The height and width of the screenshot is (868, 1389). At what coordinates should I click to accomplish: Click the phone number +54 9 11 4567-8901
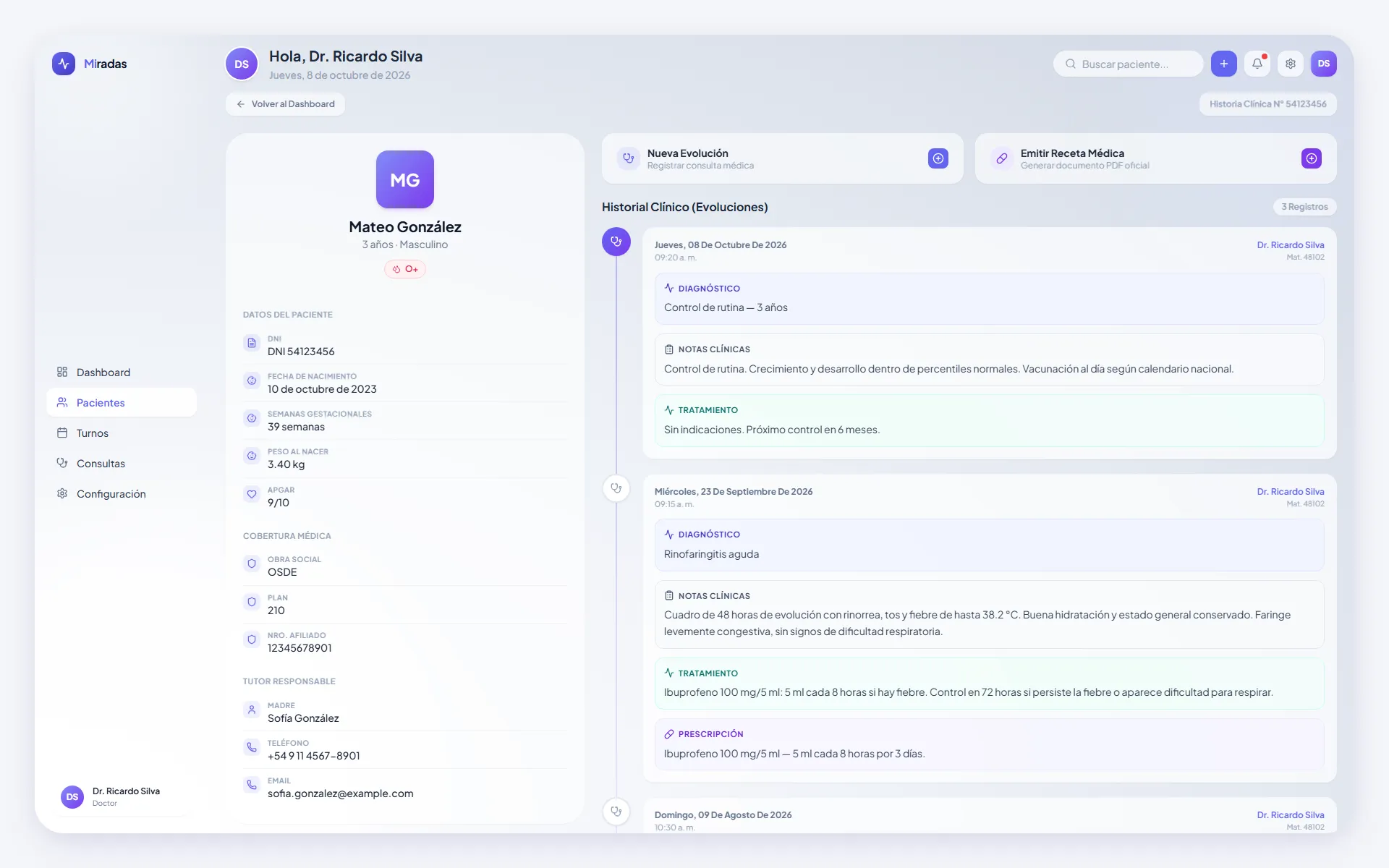click(x=314, y=756)
